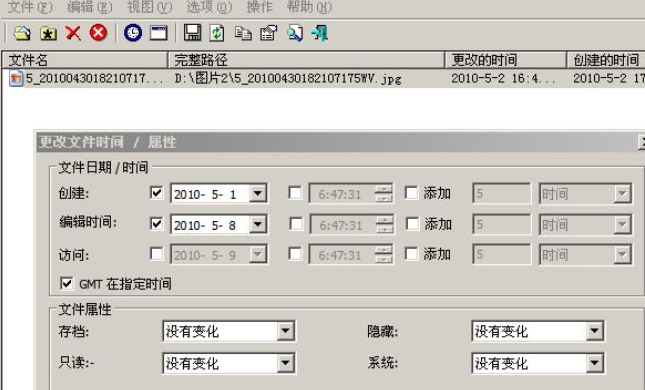Open the 隐藏 attribute dropdown
This screenshot has width=645, height=390.
(x=594, y=331)
